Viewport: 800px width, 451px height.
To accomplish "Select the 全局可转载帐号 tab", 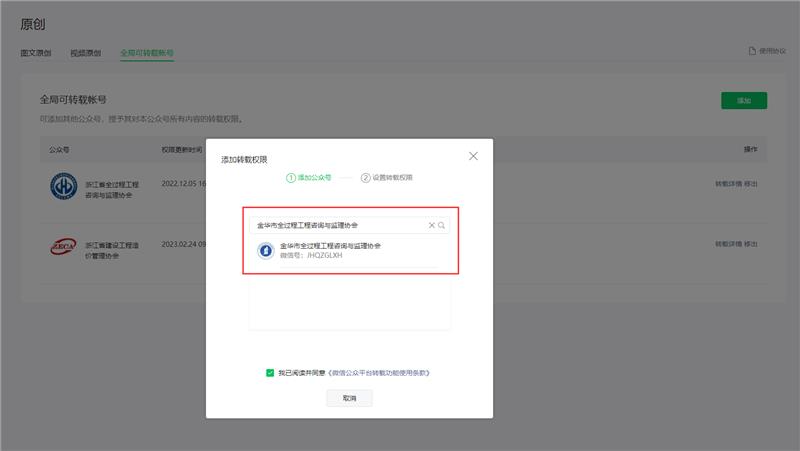I will coord(147,53).
